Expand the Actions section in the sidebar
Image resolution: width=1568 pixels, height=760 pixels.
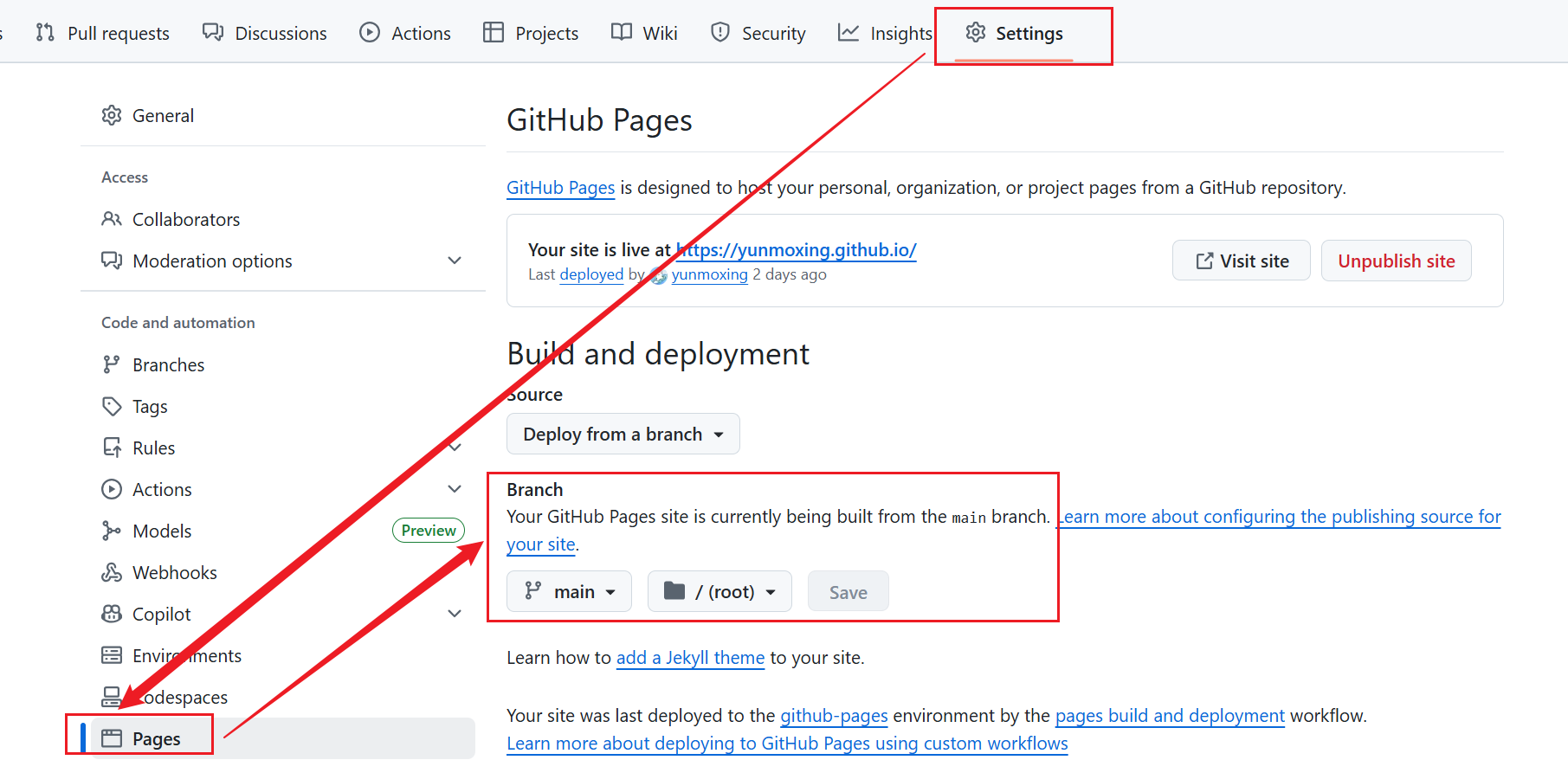(455, 489)
